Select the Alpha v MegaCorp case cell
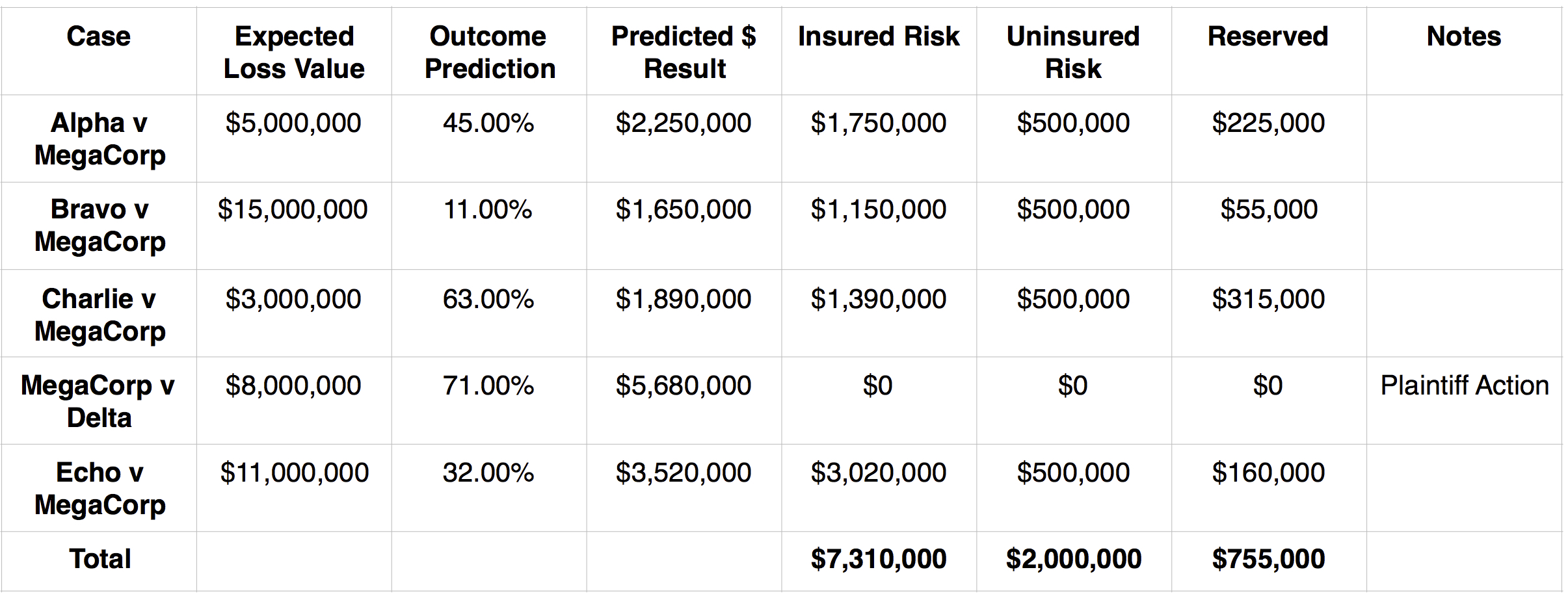This screenshot has width=1568, height=598. pos(100,138)
